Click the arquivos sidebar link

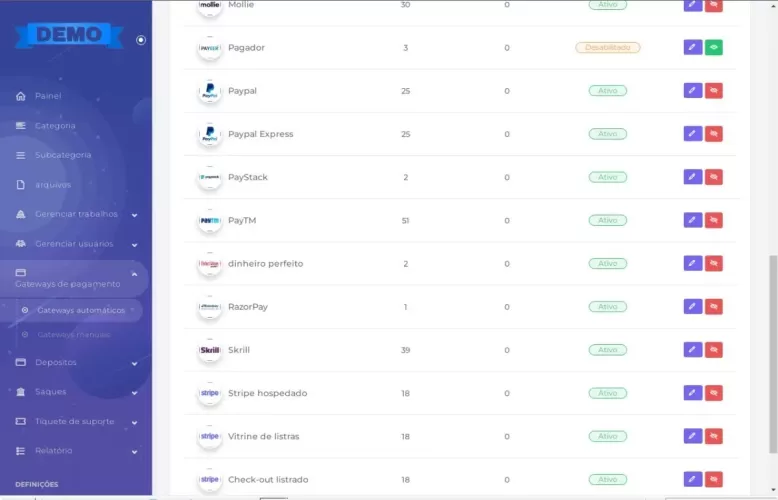(x=53, y=185)
